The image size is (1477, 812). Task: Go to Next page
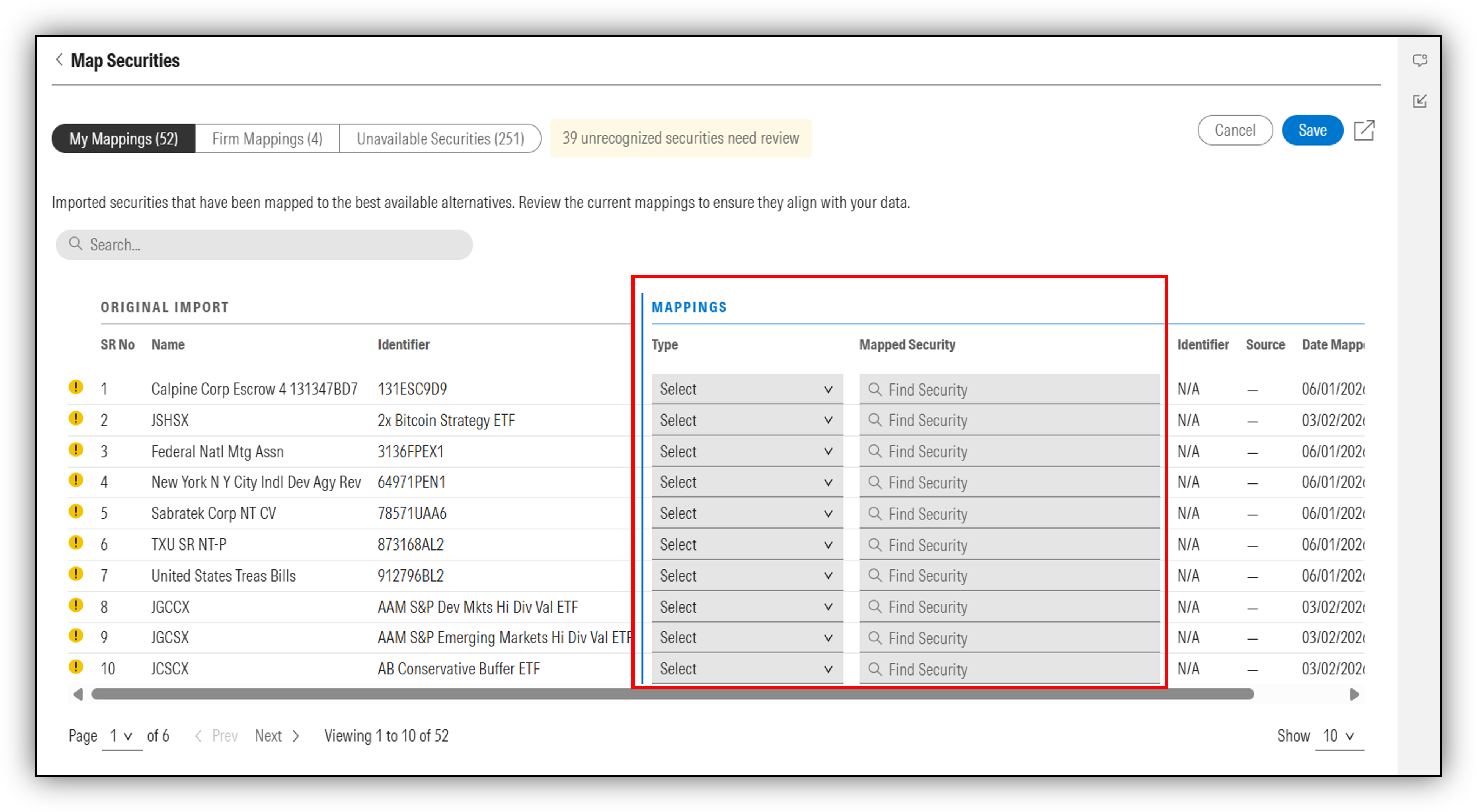(x=277, y=736)
